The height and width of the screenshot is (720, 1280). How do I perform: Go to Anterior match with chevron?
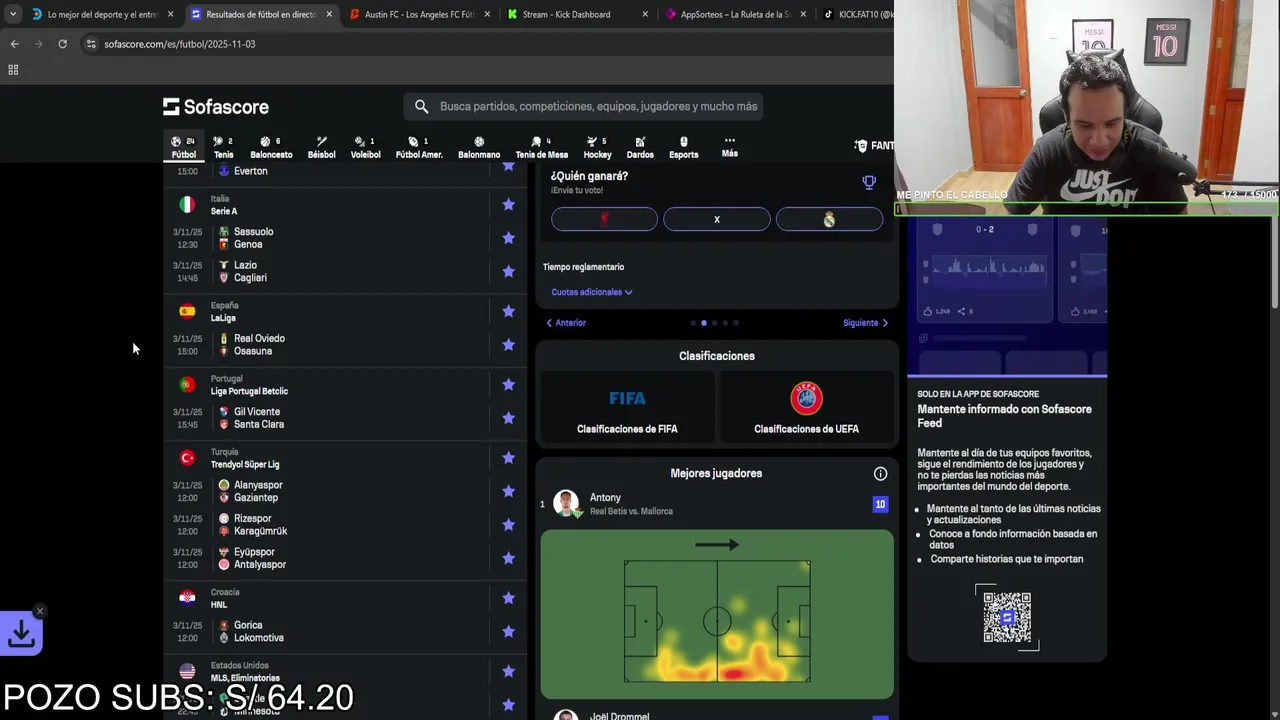pos(566,323)
